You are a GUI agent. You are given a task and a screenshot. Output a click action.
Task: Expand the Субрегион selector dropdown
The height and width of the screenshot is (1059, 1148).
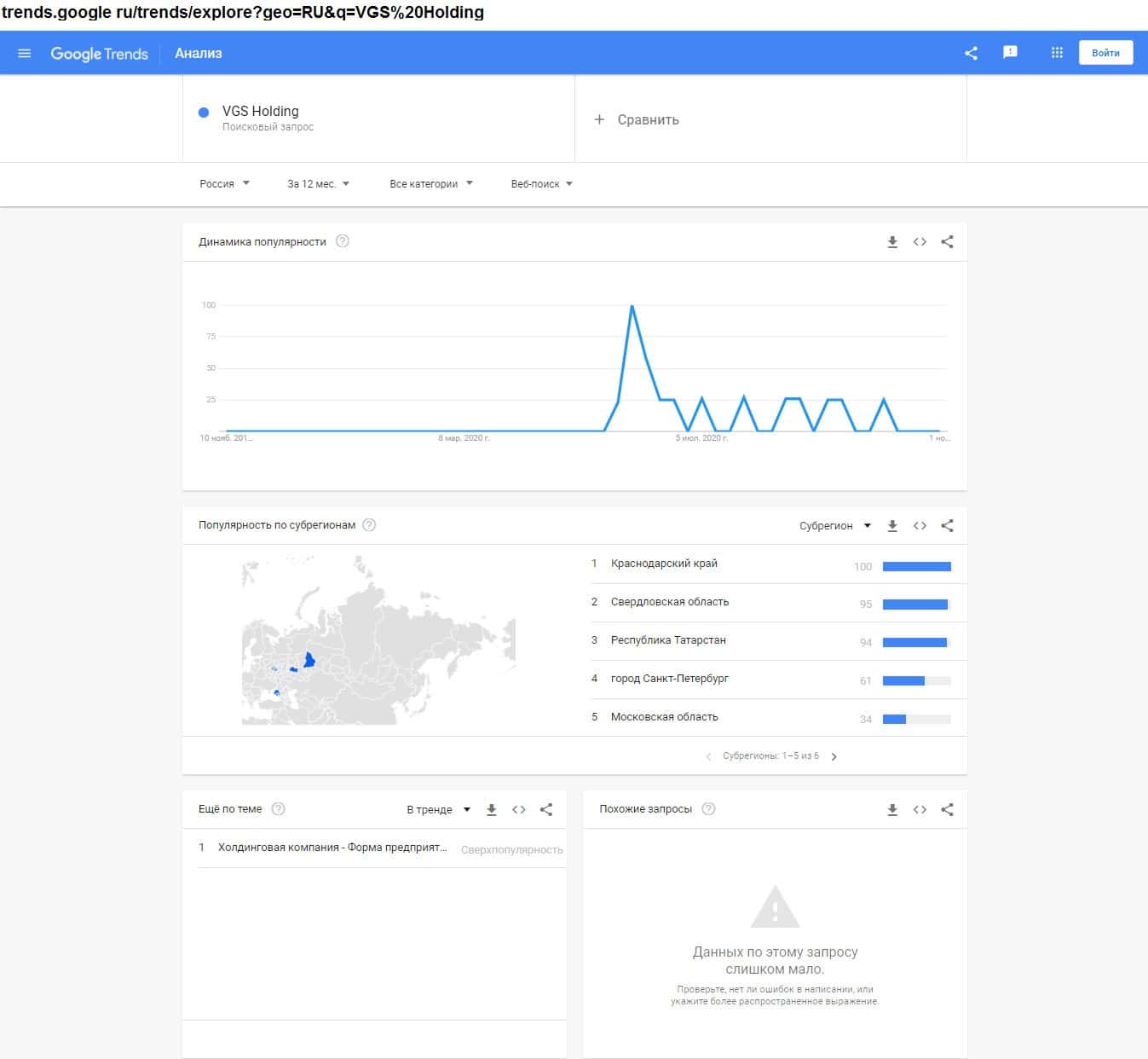point(834,526)
